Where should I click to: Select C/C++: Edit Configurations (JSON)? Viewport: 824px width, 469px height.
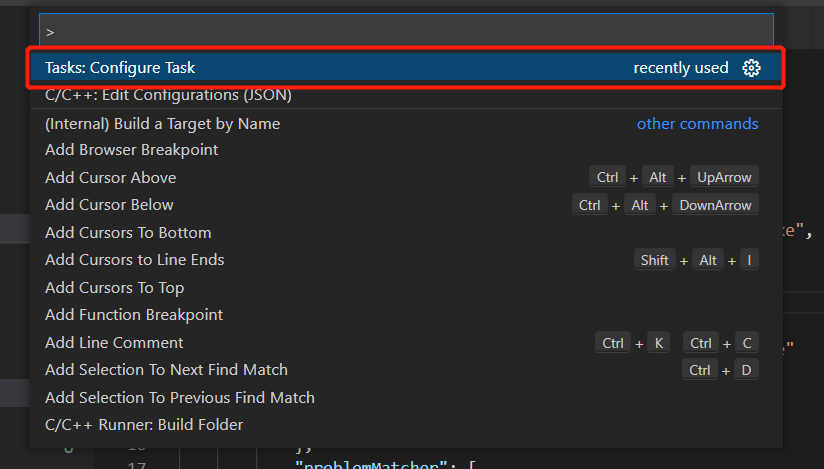point(168,96)
